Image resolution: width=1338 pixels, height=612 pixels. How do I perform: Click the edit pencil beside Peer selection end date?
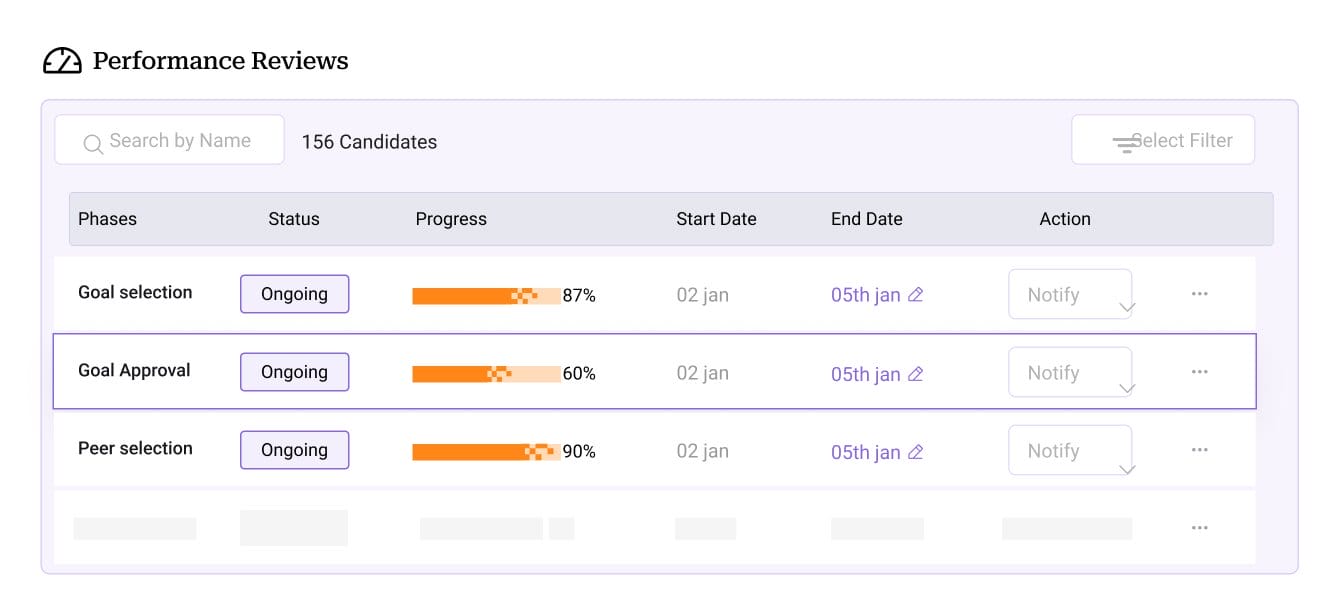click(x=916, y=451)
